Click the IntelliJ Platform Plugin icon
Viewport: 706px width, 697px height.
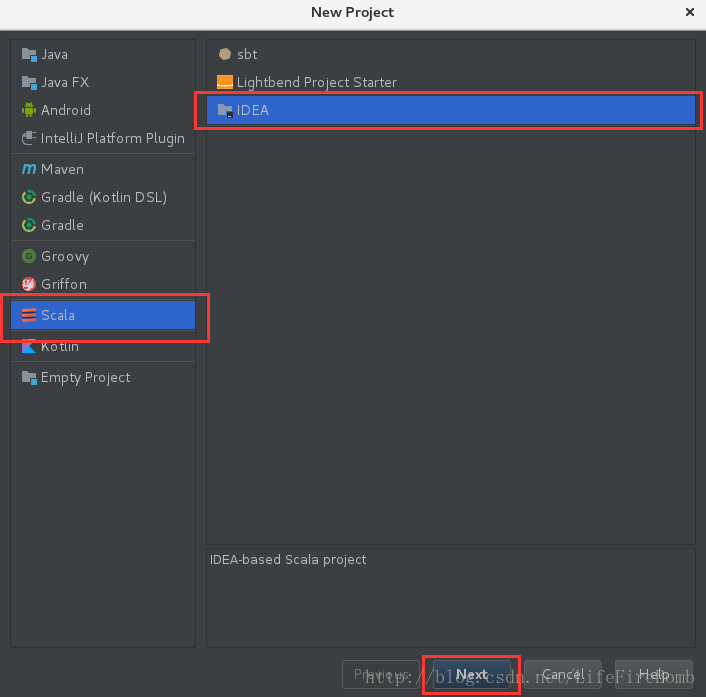pos(29,138)
